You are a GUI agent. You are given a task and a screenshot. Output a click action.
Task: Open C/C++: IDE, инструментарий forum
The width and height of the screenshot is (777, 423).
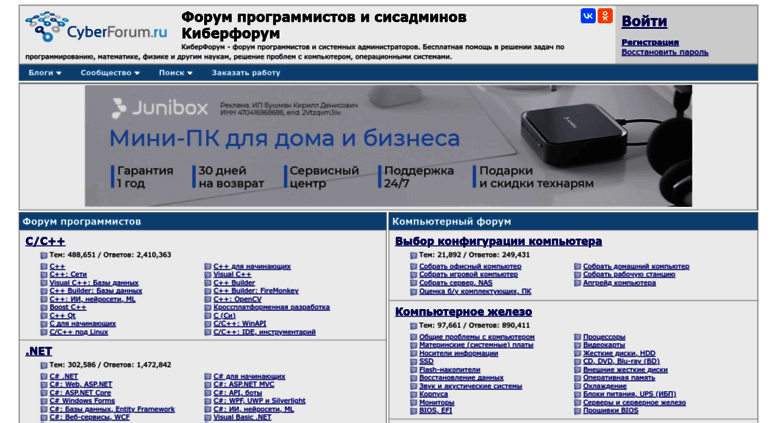click(264, 332)
